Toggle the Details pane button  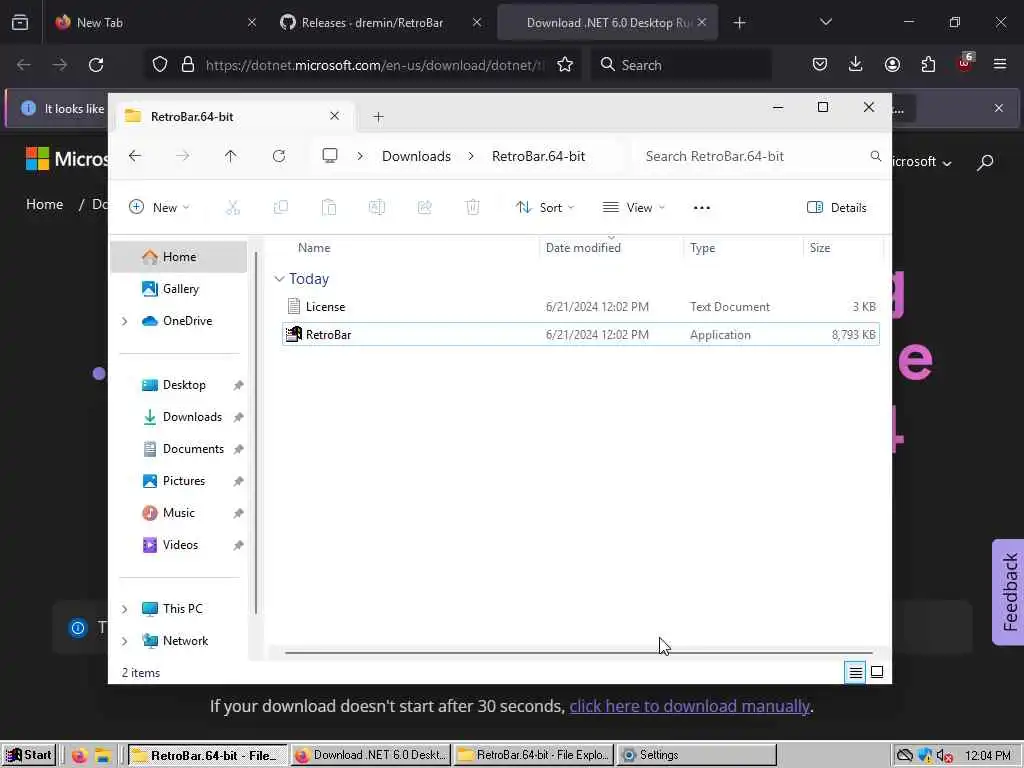[x=837, y=208]
